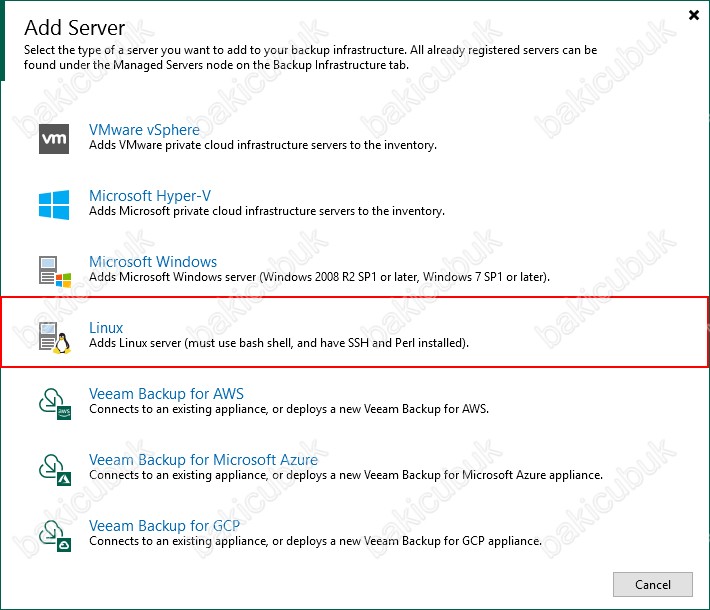
Task: Select the Microsoft Windows server type
Action: (153, 262)
